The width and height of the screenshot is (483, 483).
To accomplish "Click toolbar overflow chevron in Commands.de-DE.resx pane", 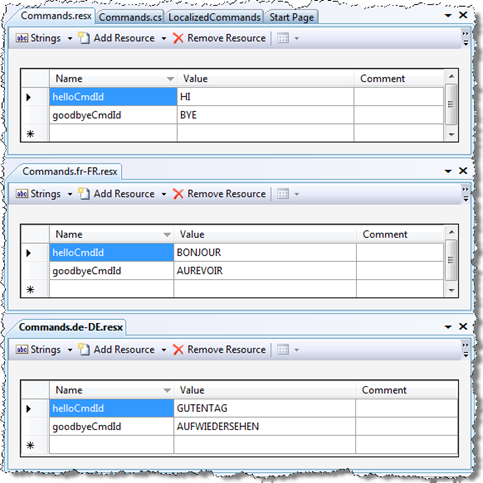I will (x=465, y=350).
